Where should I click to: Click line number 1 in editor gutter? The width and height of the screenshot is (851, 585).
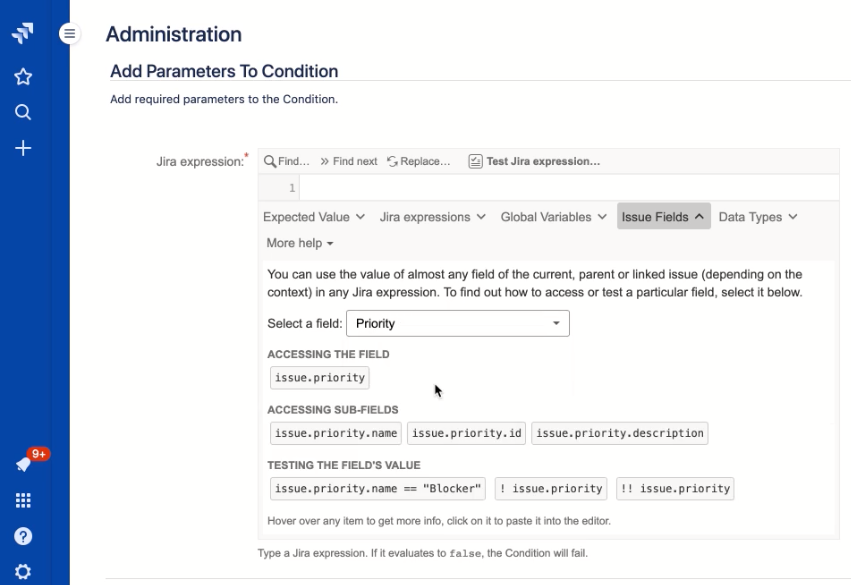pyautogui.click(x=292, y=188)
